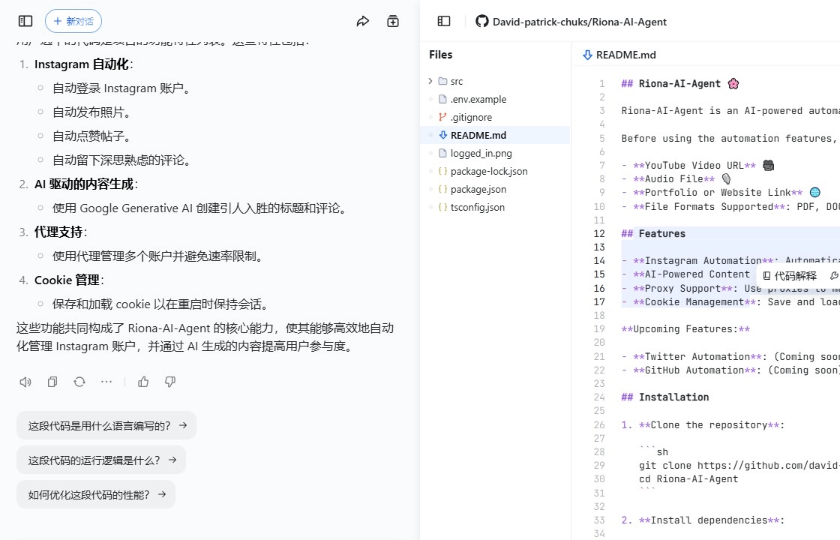Expand the src folder chevron
Screen dimensions: 840x540
click(431, 81)
